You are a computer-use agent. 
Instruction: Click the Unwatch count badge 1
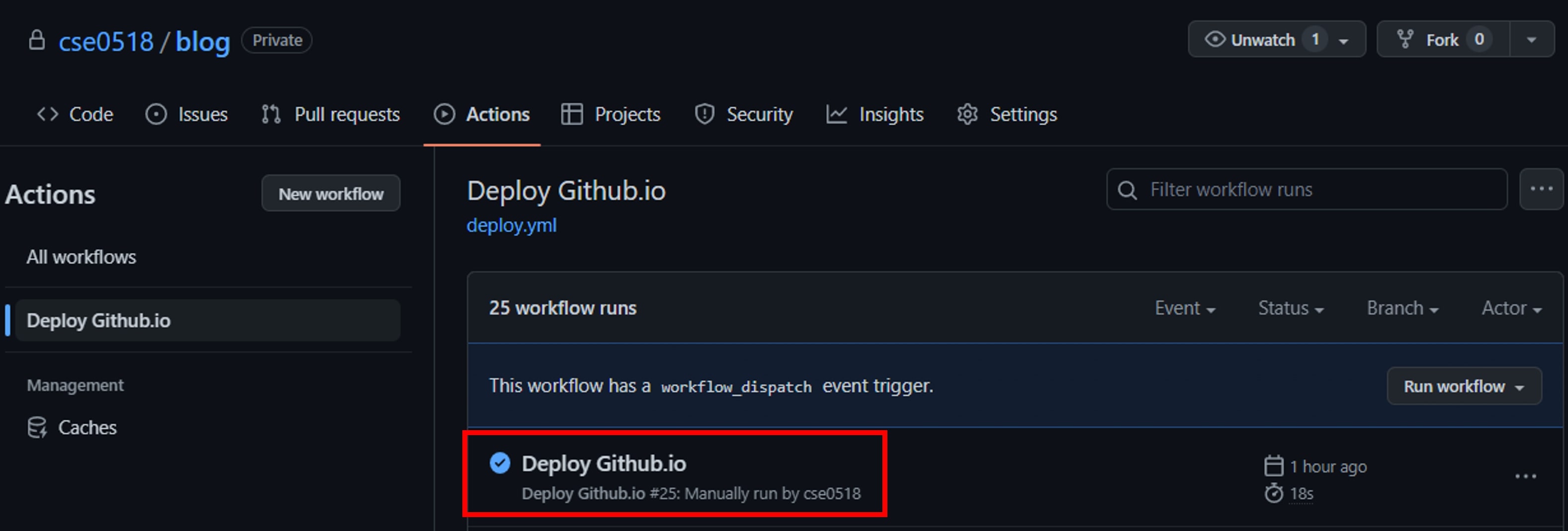1315,40
